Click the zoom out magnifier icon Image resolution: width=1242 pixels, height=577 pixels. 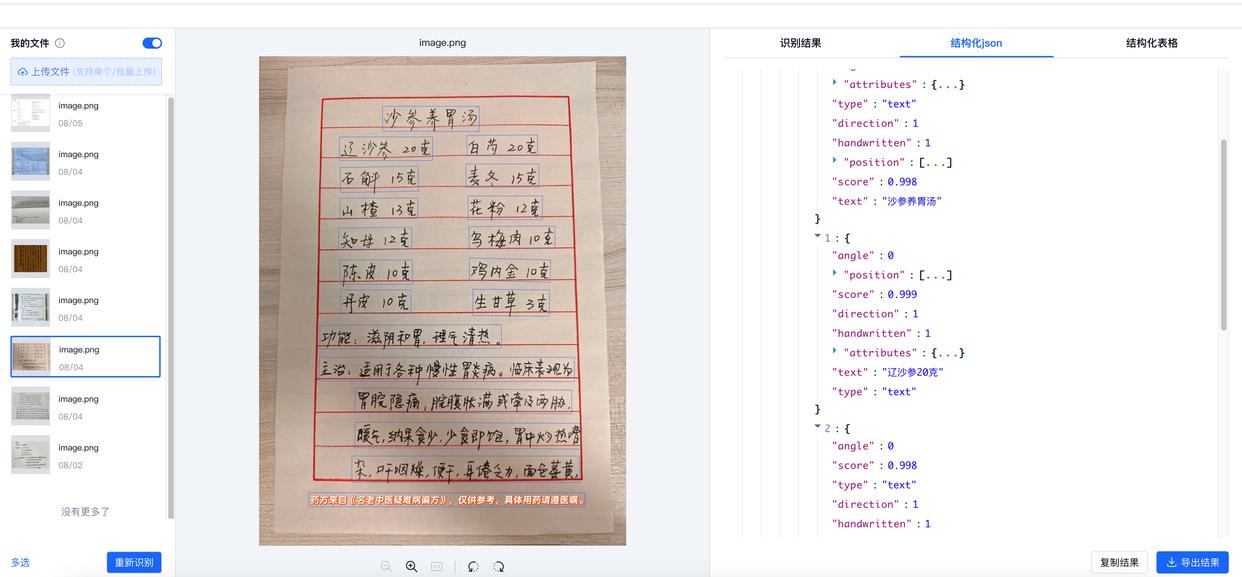point(386,566)
